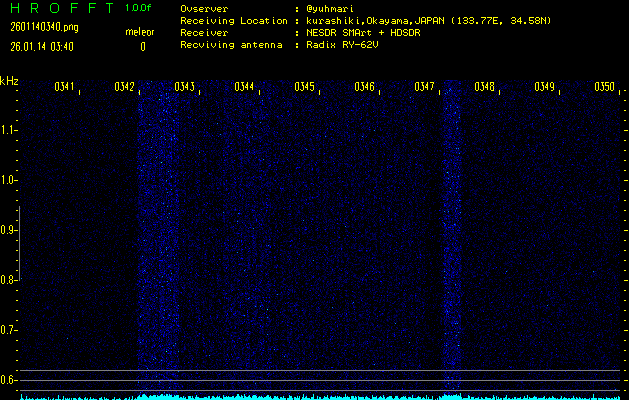Click time marker 0343

click(x=185, y=86)
